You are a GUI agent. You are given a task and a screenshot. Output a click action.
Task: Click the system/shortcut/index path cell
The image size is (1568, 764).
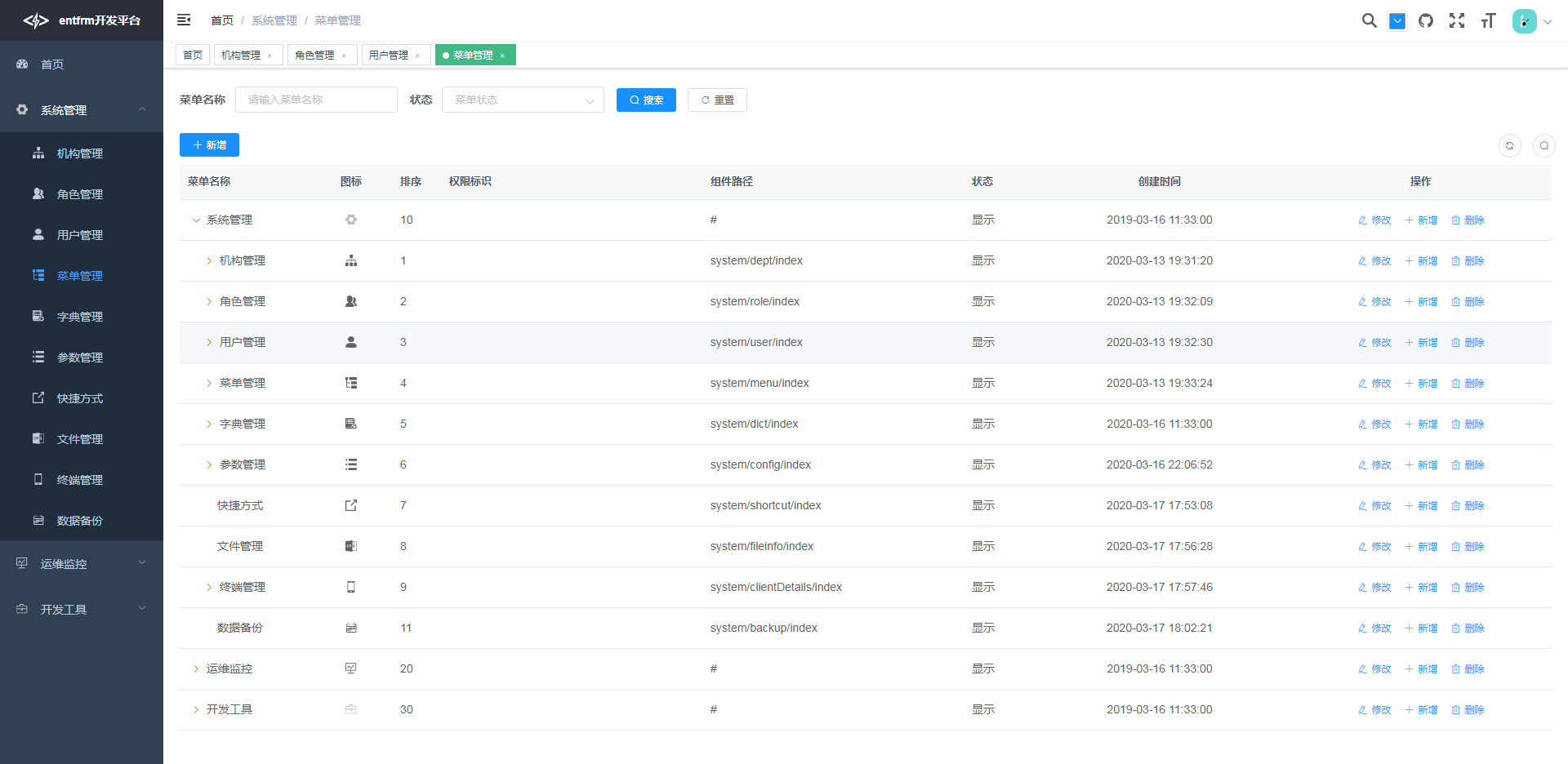766,505
